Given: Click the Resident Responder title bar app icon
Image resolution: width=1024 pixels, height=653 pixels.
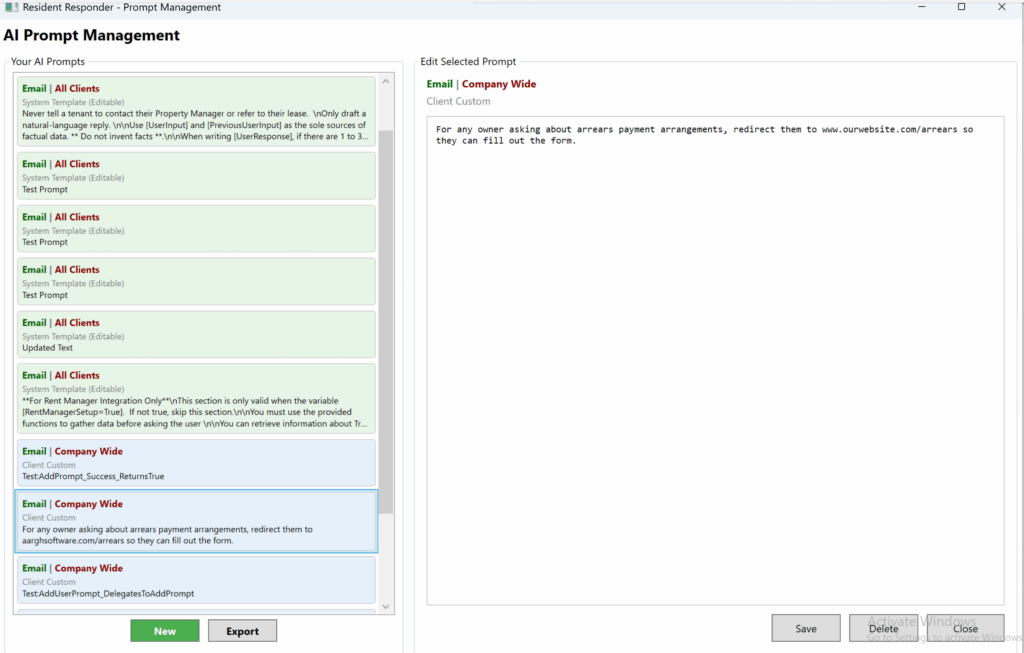Looking at the screenshot, I should tap(11, 8).
